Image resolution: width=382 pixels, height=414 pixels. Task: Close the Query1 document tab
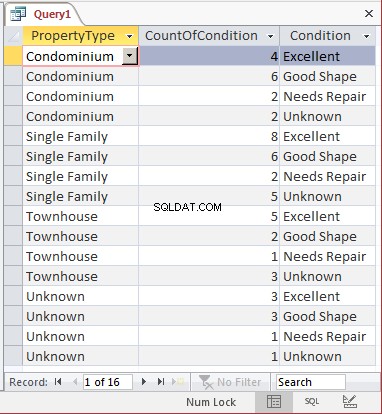(x=369, y=14)
